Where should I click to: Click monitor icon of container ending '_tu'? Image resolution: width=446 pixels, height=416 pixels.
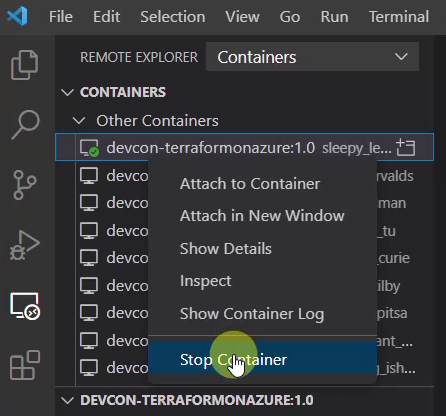pos(89,230)
